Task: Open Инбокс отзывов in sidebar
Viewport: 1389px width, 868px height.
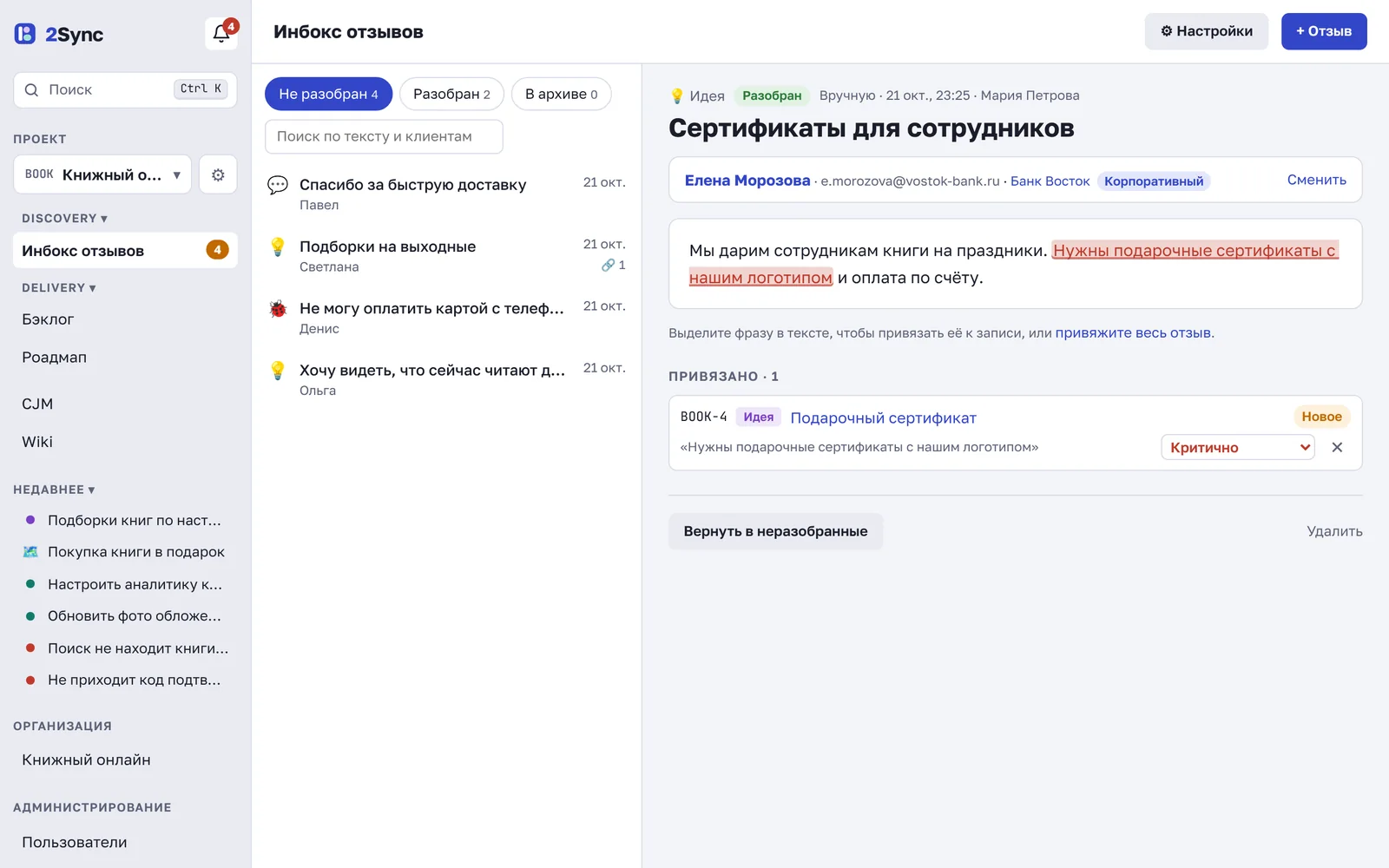Action: (x=125, y=250)
